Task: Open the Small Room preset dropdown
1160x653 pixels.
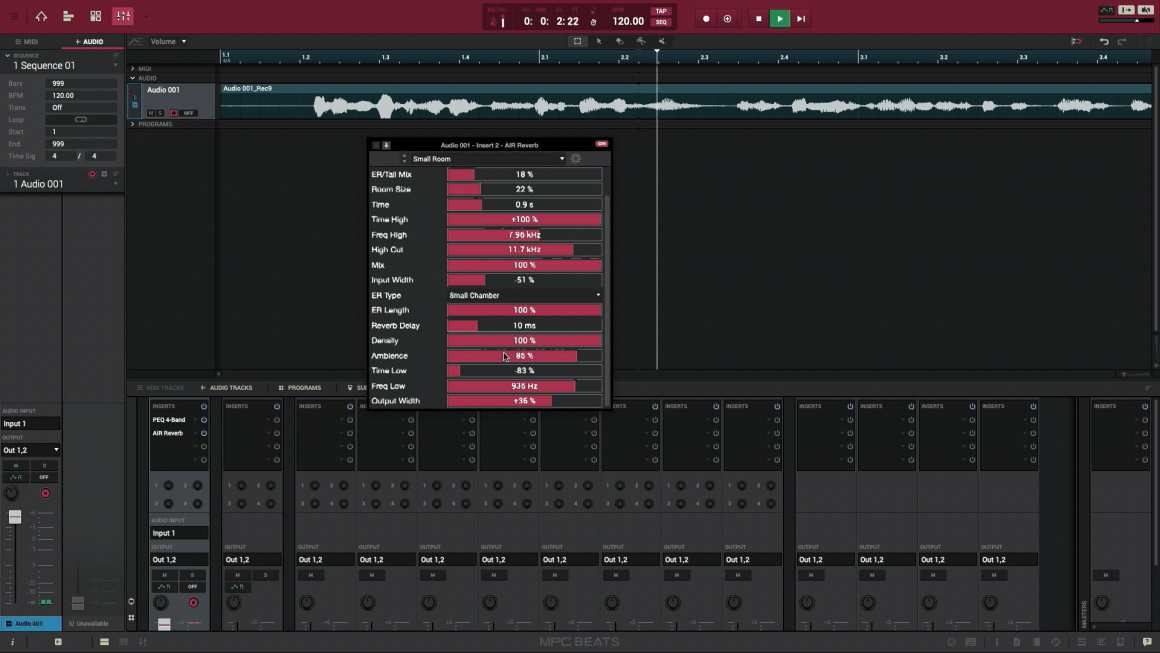Action: click(561, 159)
